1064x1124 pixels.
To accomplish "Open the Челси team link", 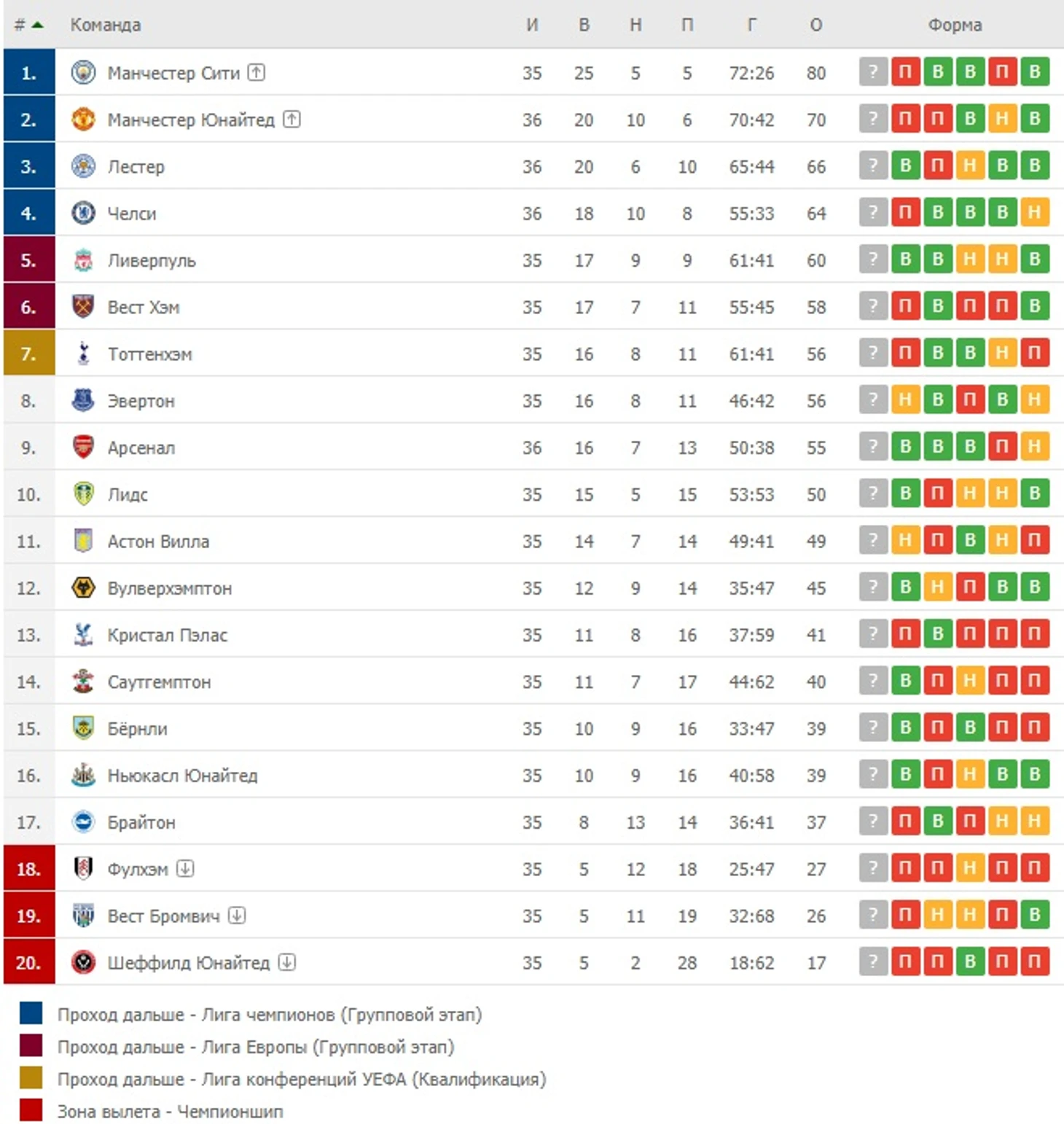I will tap(132, 214).
